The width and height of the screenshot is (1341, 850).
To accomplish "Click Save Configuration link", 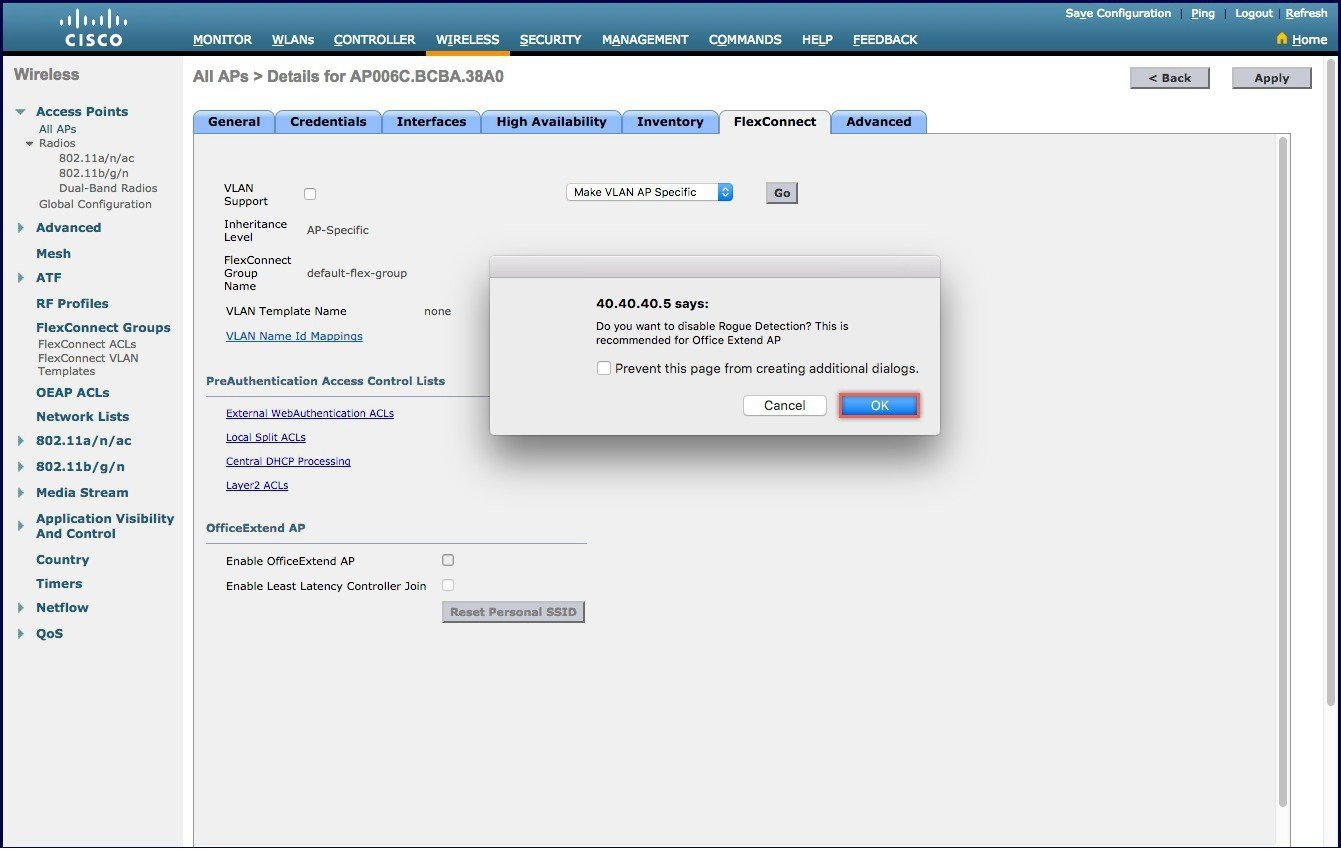I will pos(1118,14).
